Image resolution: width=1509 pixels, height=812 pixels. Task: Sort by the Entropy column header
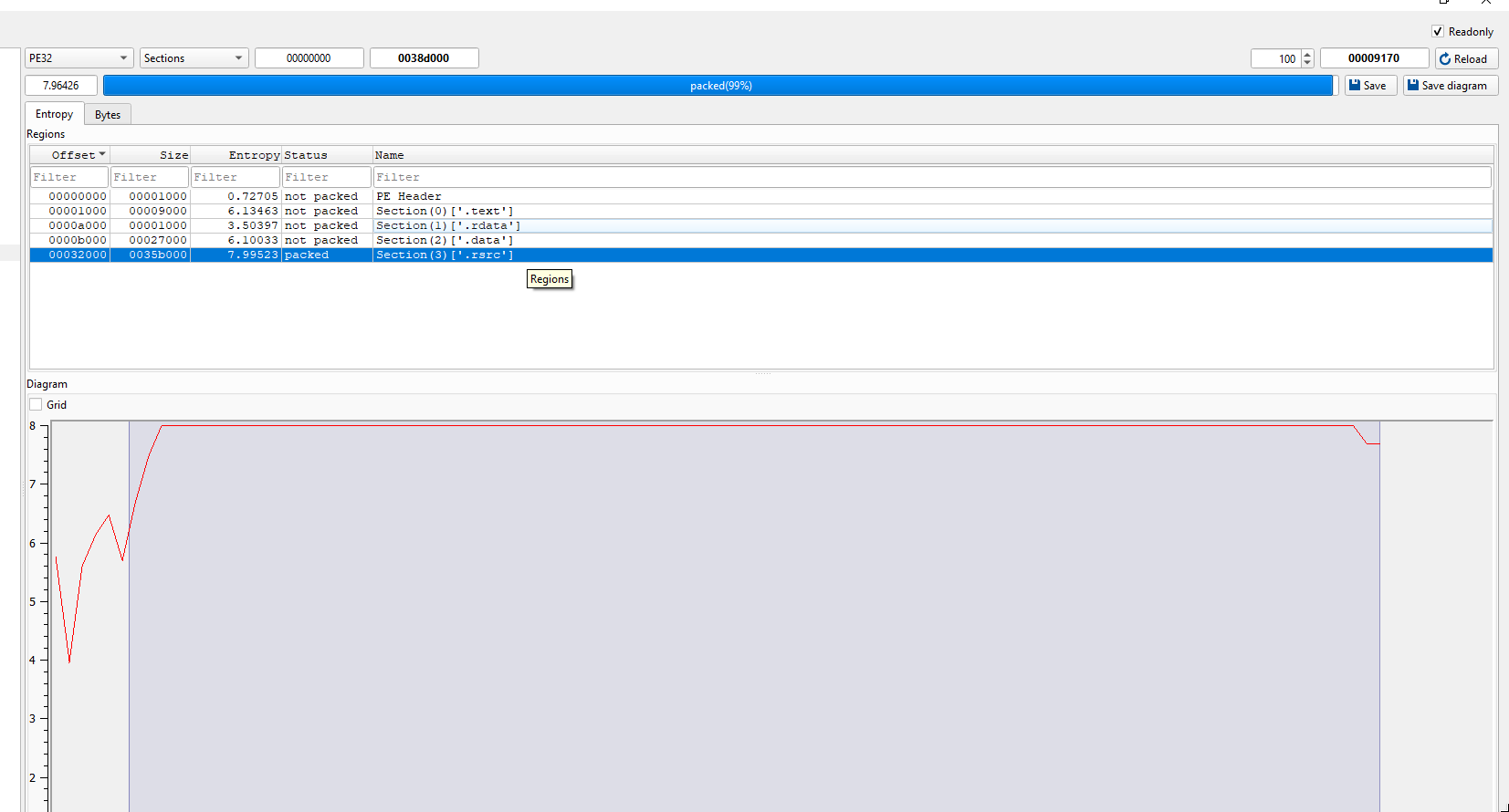(x=236, y=155)
